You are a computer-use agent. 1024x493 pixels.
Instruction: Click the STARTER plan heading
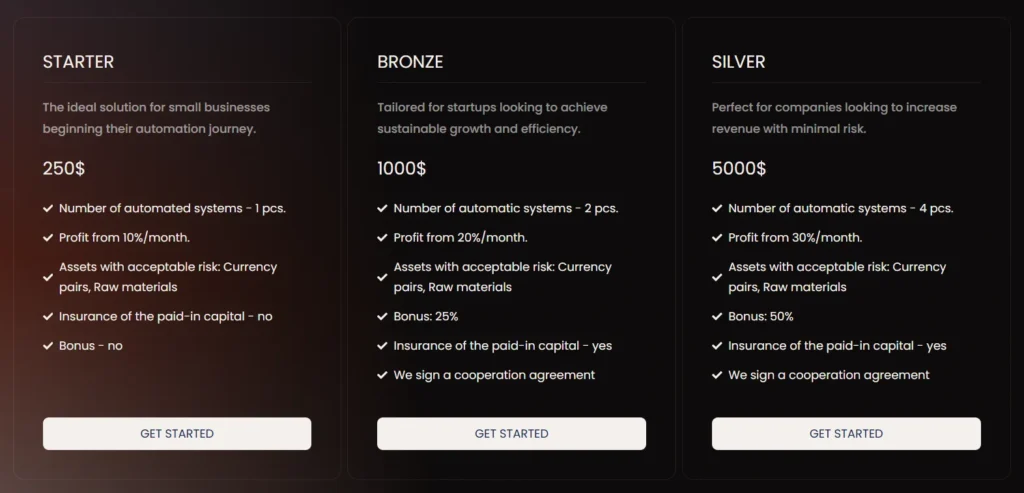tap(78, 62)
